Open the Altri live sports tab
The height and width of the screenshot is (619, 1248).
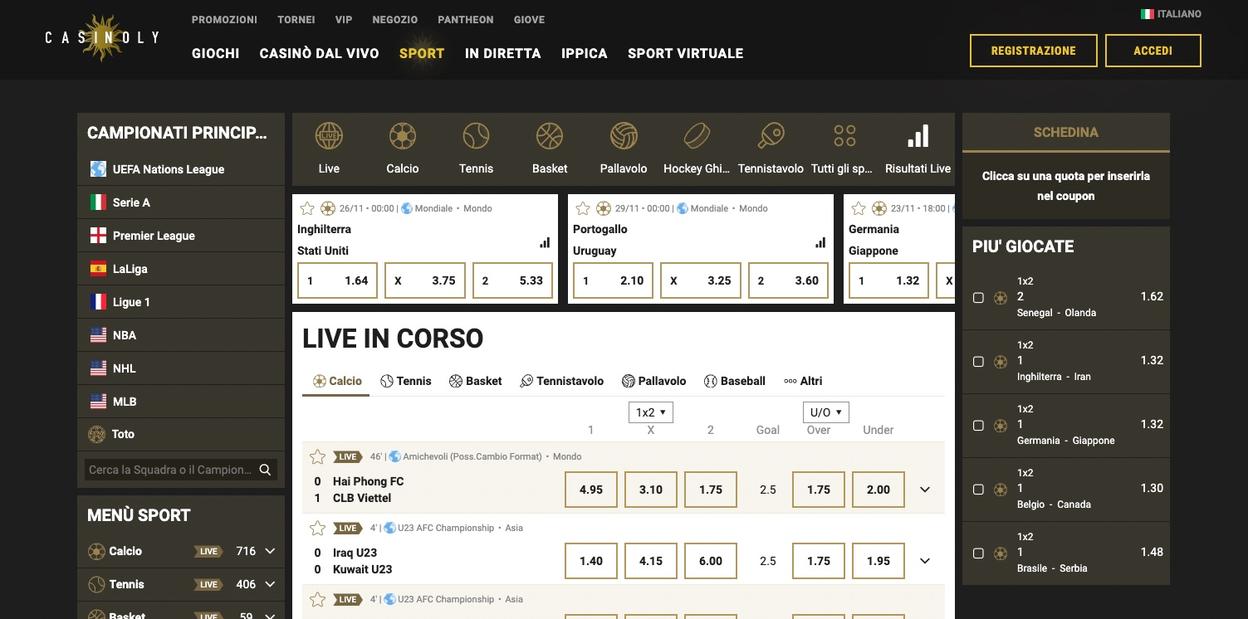click(x=803, y=381)
